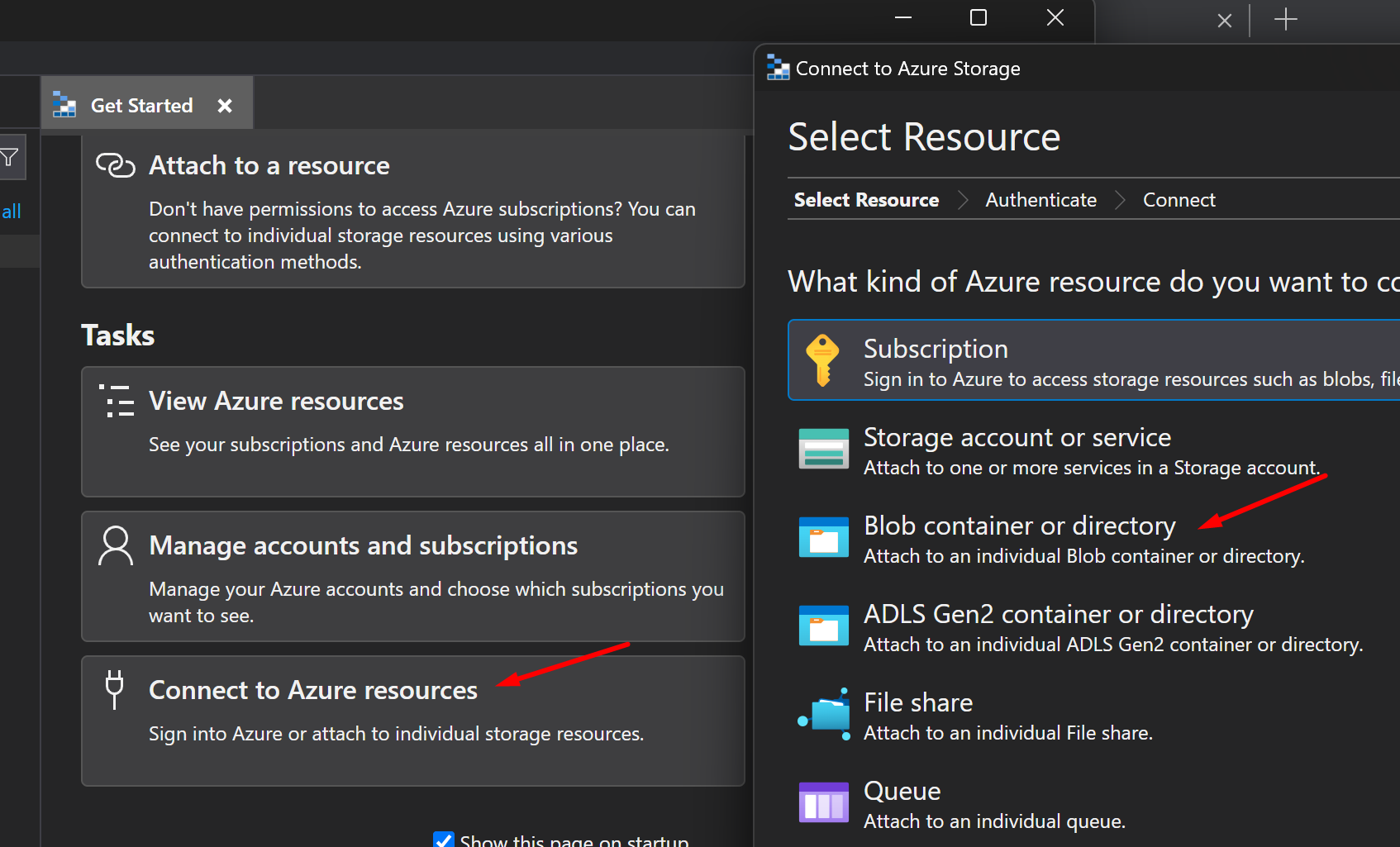Click the plug icon for Connect to Azure resources

point(115,689)
